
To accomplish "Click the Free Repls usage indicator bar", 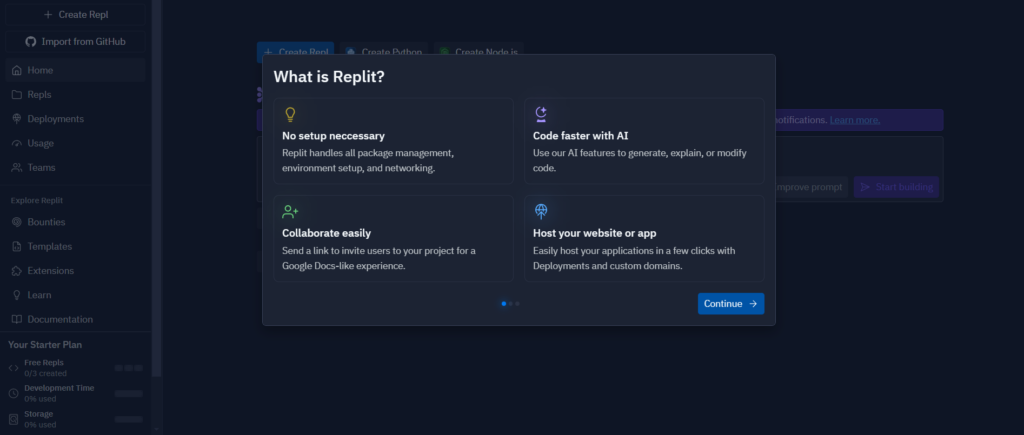I will pyautogui.click(x=129, y=368).
